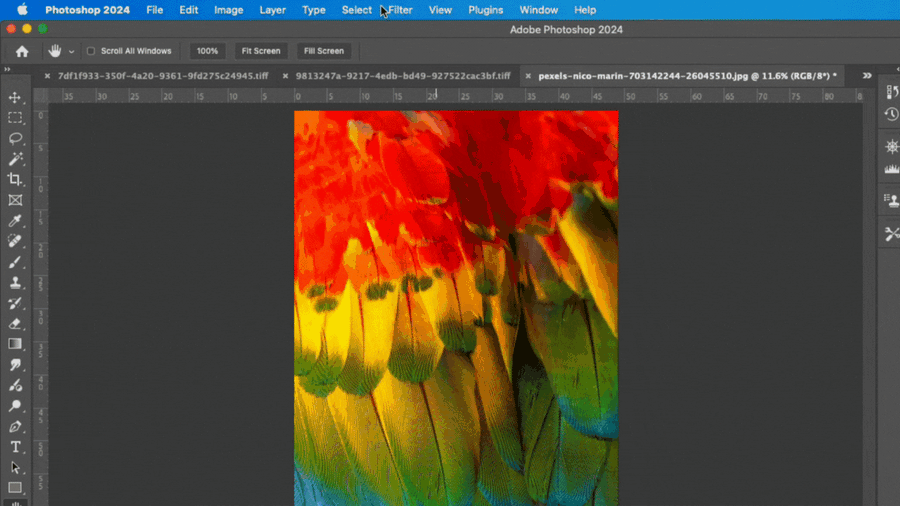This screenshot has height=506, width=900.
Task: Open the Type menu
Action: pos(313,10)
